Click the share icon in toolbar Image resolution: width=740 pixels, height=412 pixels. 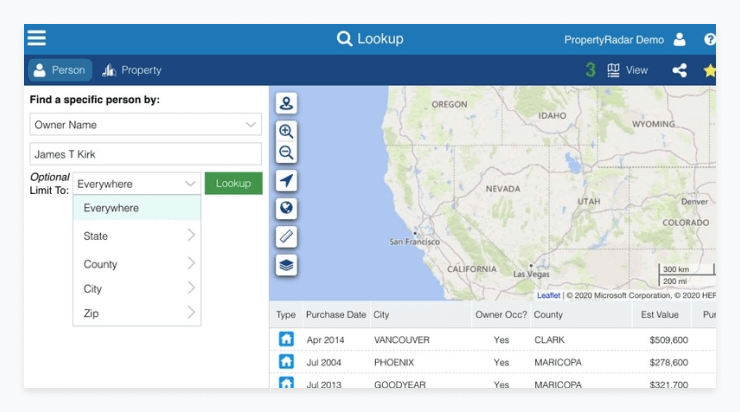680,70
